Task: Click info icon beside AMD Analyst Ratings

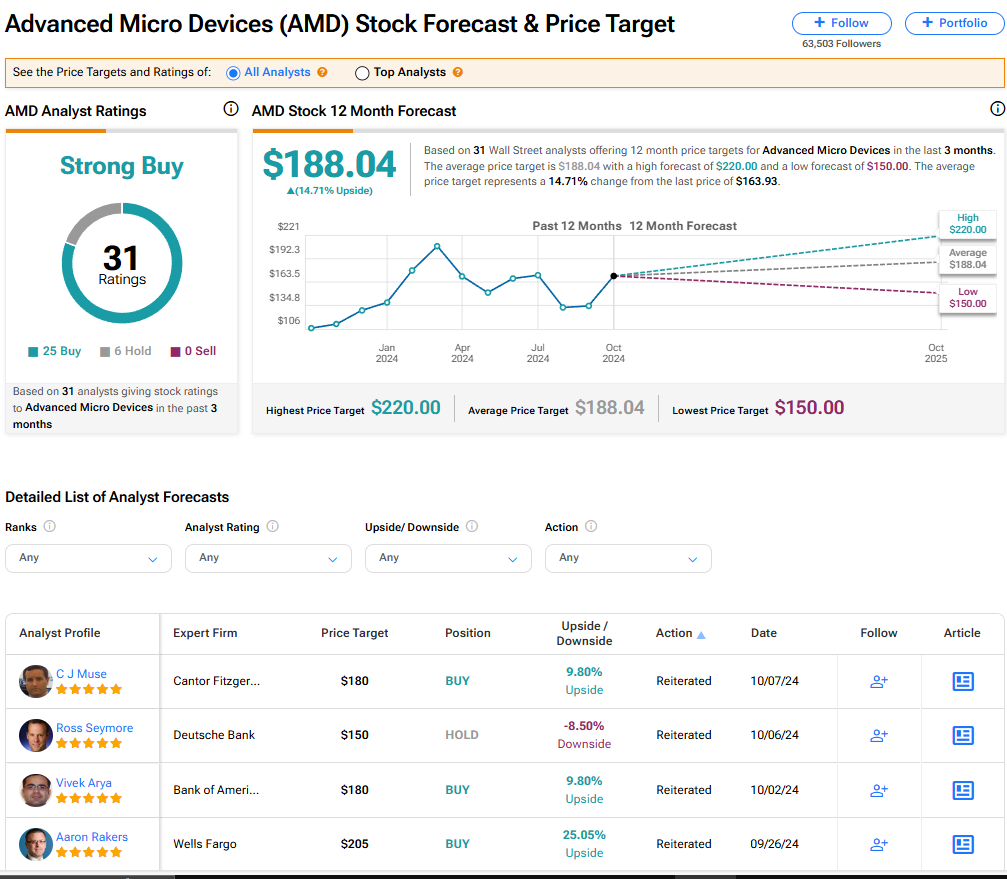Action: point(231,109)
